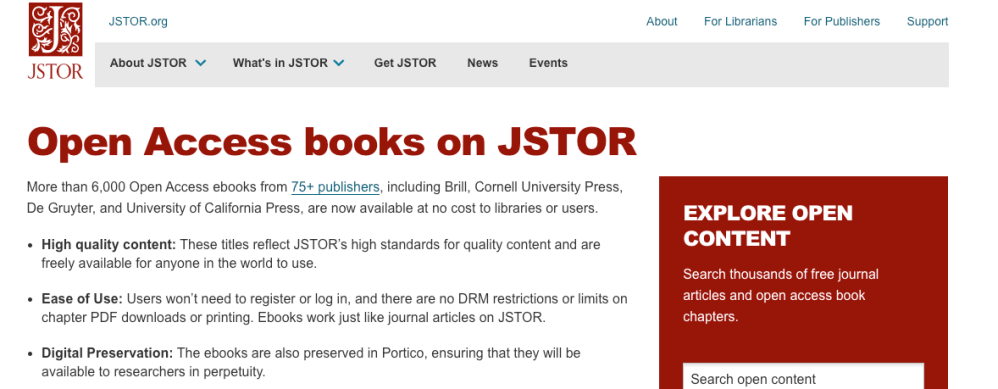Click the Digital Preservation bullet label
Viewport: 998px width, 389px height.
(x=108, y=353)
